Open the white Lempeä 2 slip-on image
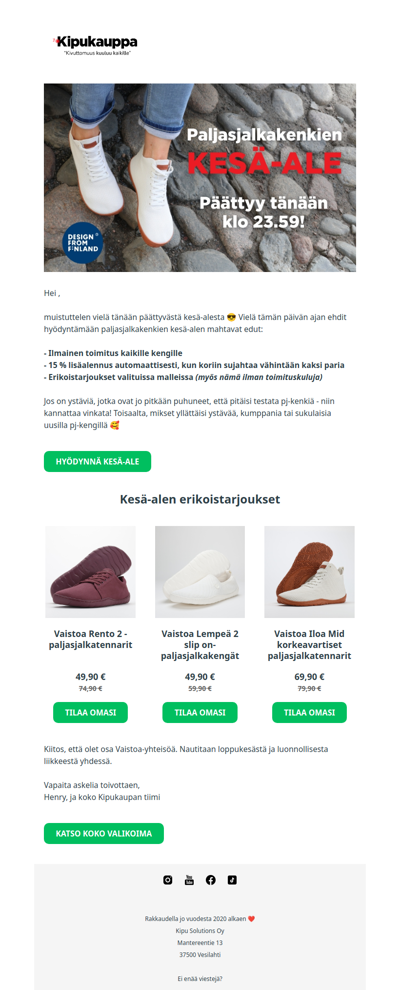This screenshot has width=400, height=990. [x=200, y=572]
